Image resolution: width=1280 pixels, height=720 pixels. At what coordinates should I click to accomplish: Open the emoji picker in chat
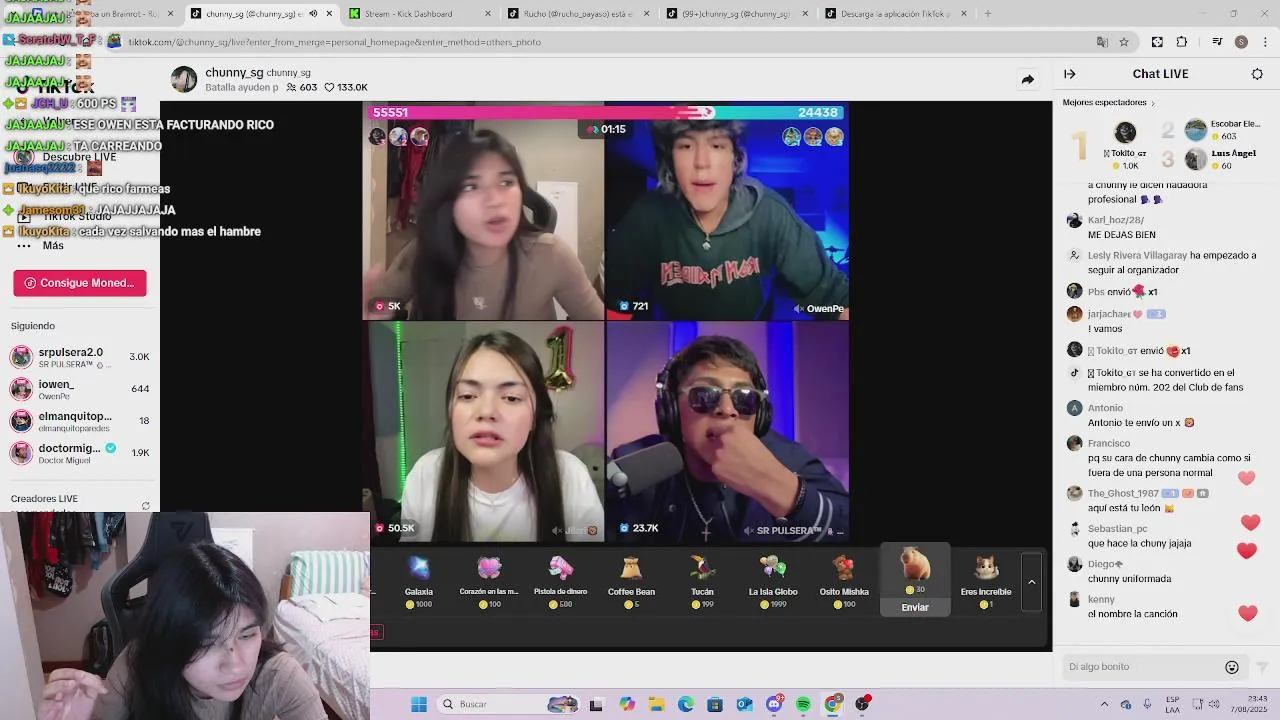point(1232,667)
